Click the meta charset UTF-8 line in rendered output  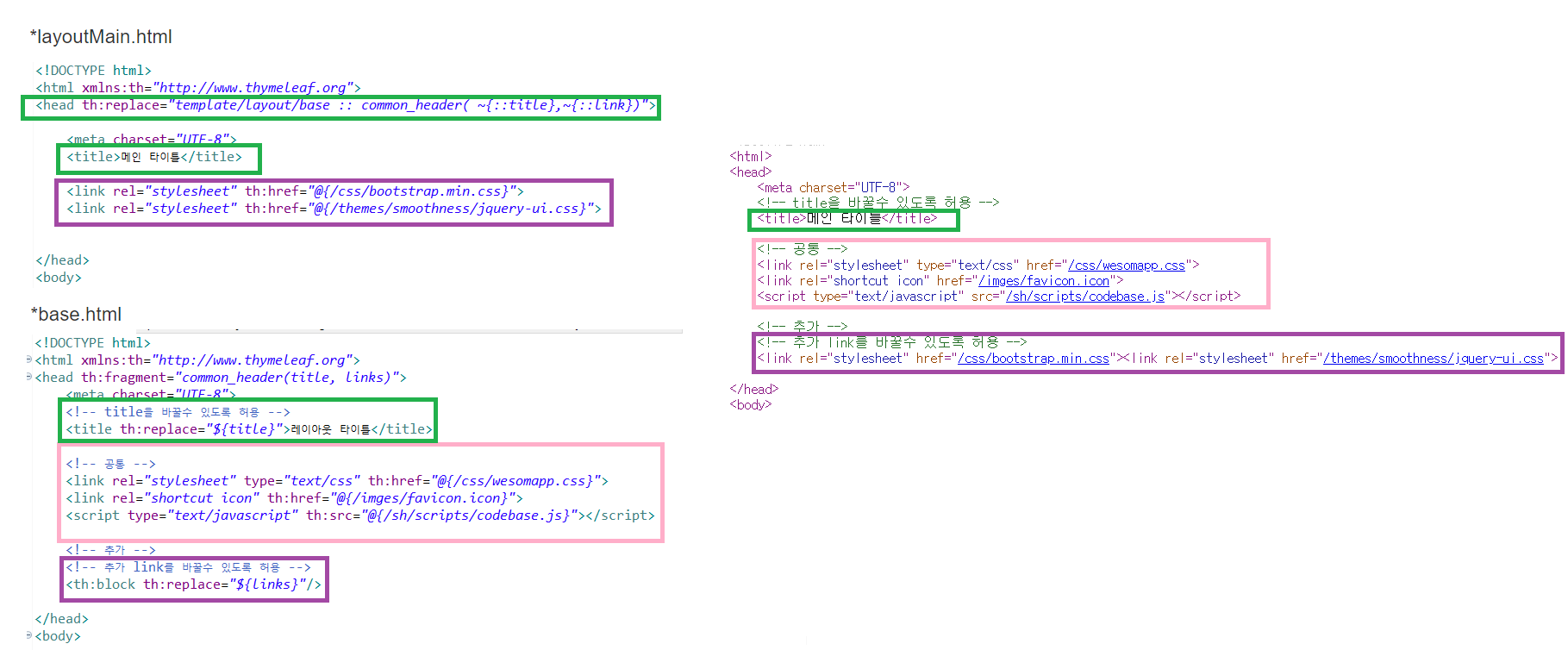point(834,188)
